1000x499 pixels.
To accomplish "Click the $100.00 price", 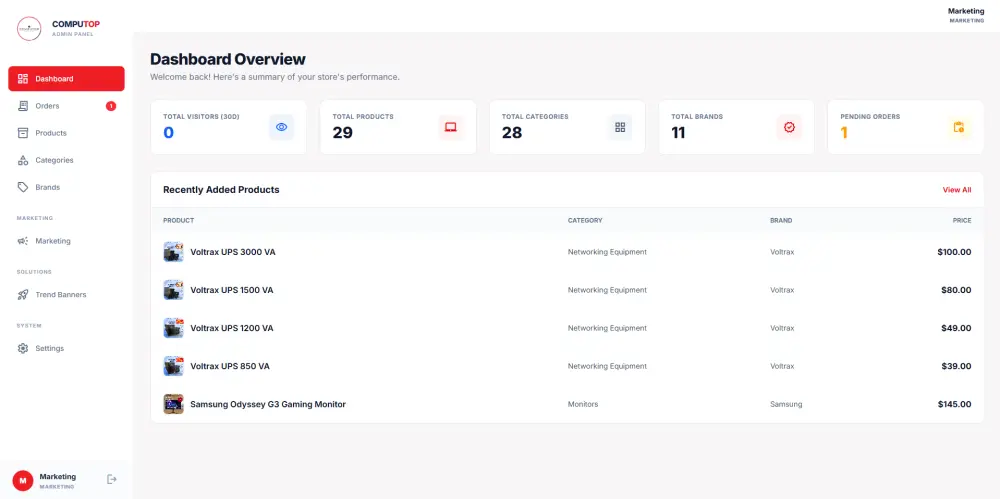I will 954,252.
